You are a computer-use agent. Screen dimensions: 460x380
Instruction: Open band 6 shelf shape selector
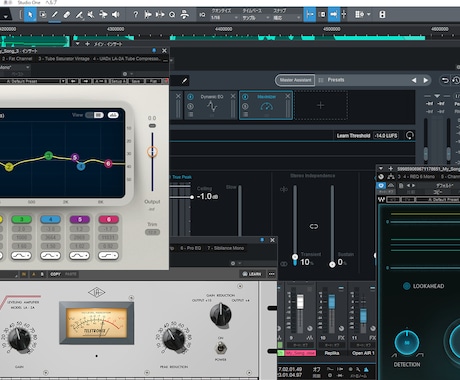[109, 256]
